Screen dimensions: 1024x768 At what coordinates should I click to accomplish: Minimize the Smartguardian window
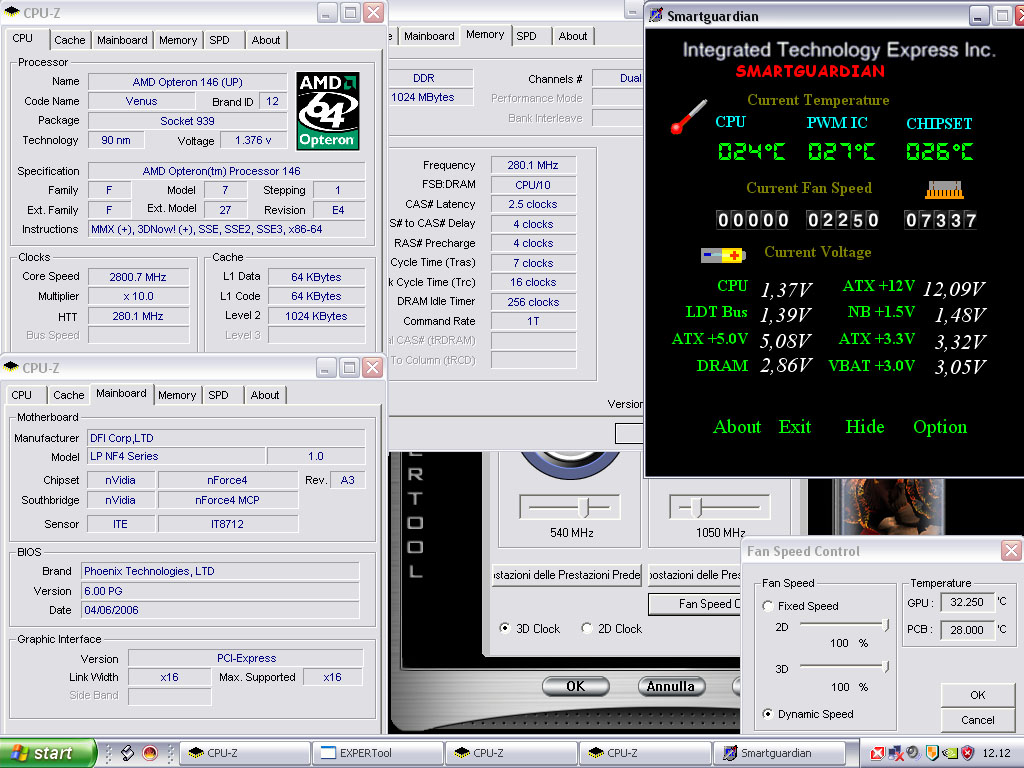[978, 16]
